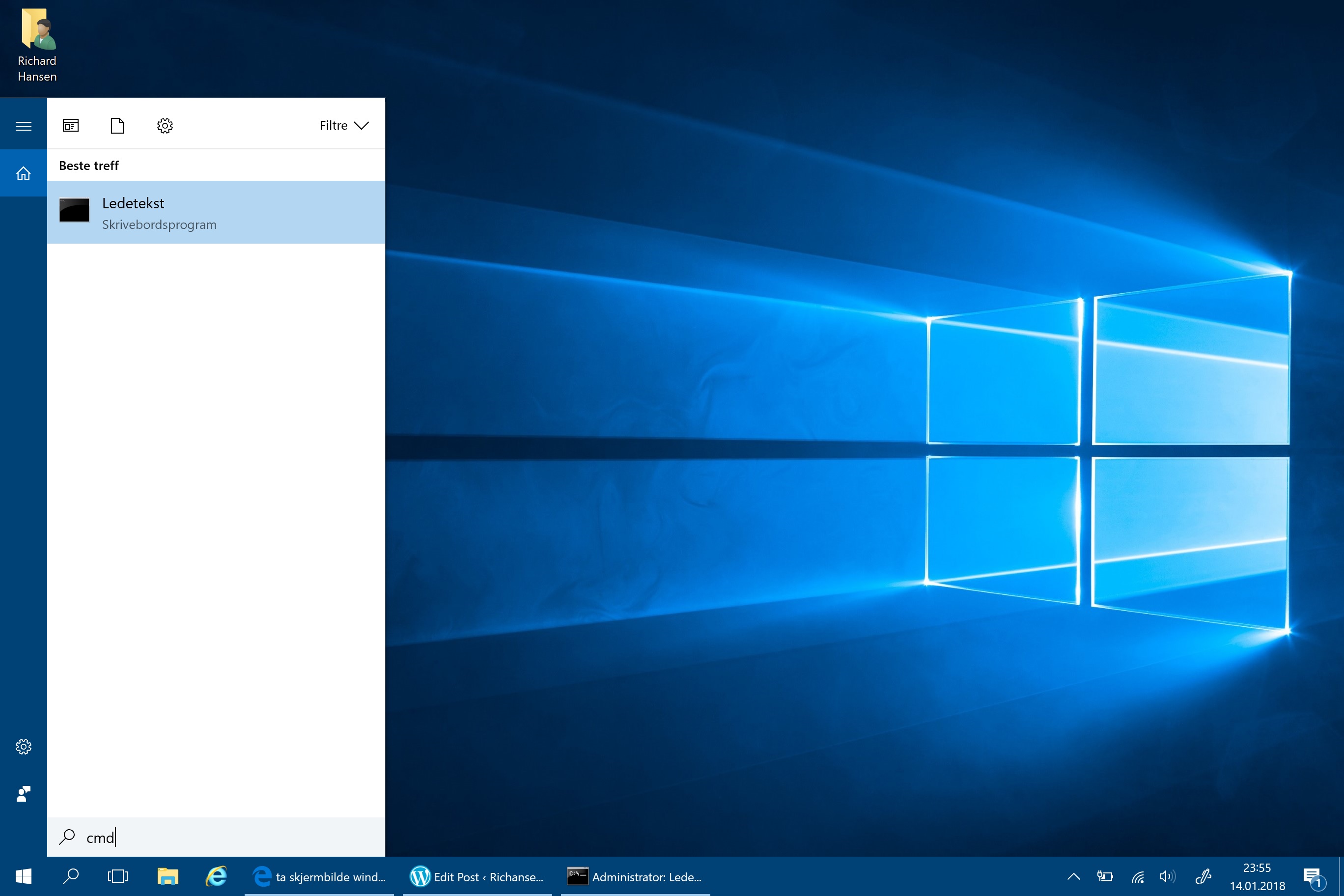Screen dimensions: 1344x896
Task: Open search settings gear in sidebar
Action: coord(24,746)
